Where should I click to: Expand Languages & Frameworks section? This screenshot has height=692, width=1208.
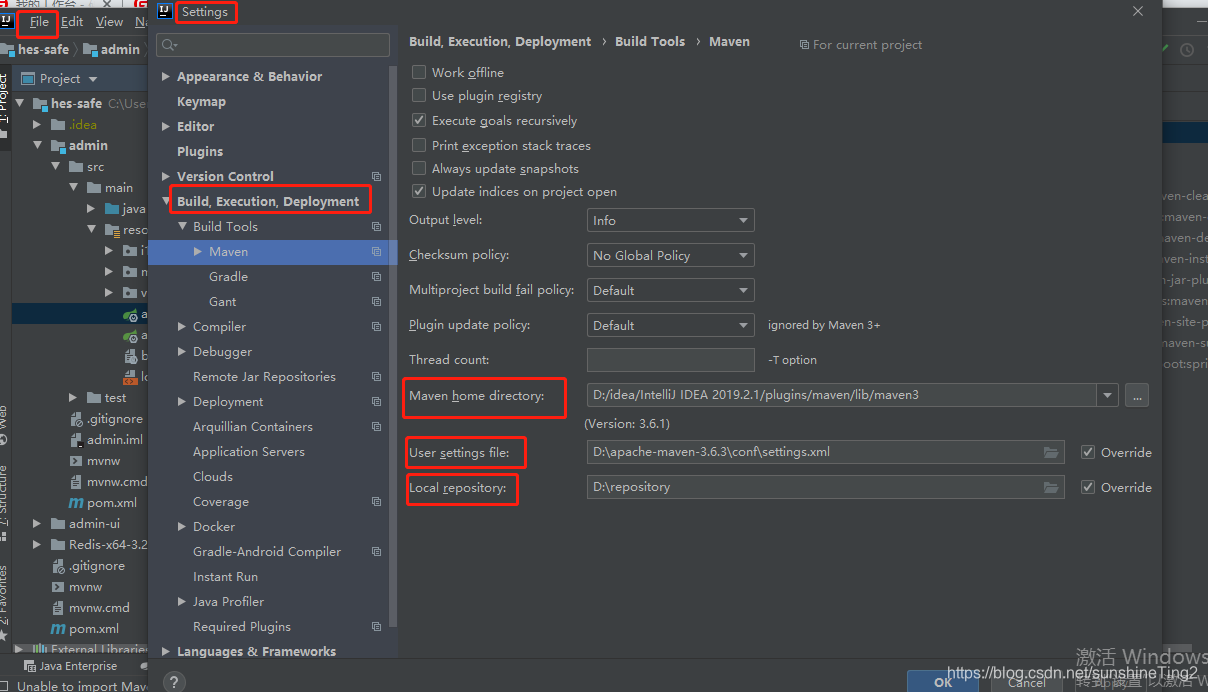(166, 651)
